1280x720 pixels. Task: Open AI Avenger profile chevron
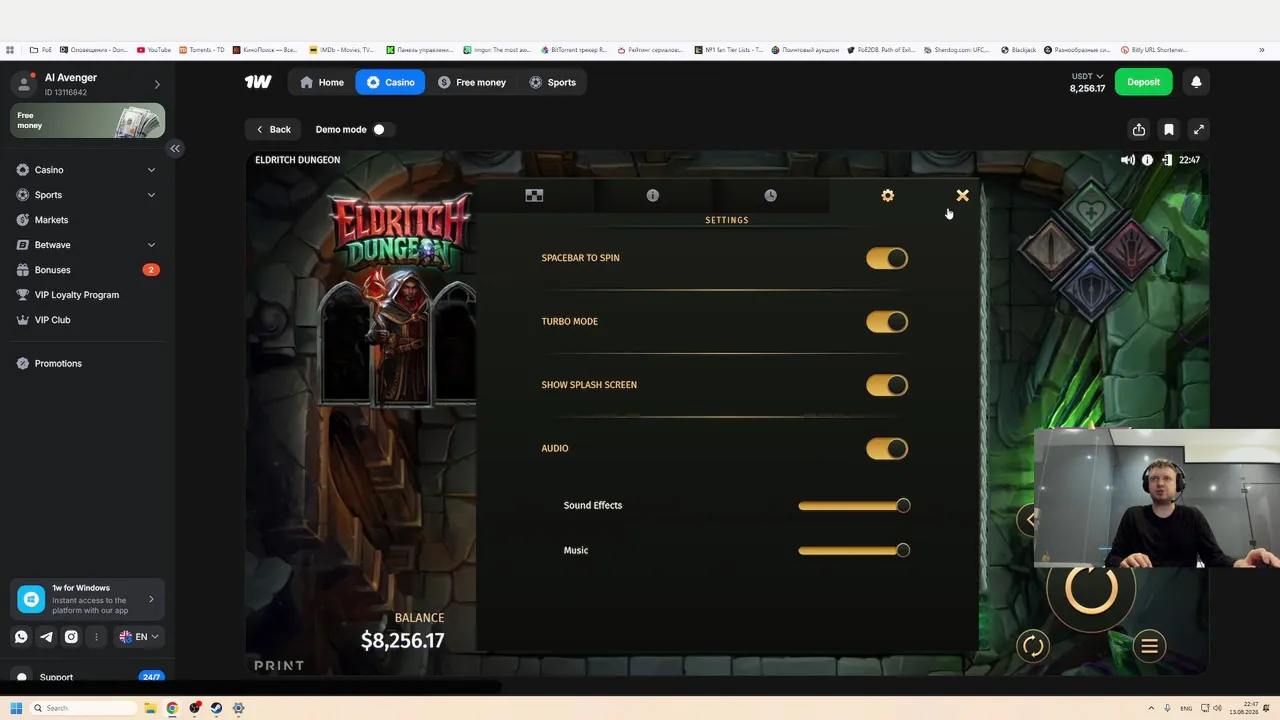tap(156, 84)
